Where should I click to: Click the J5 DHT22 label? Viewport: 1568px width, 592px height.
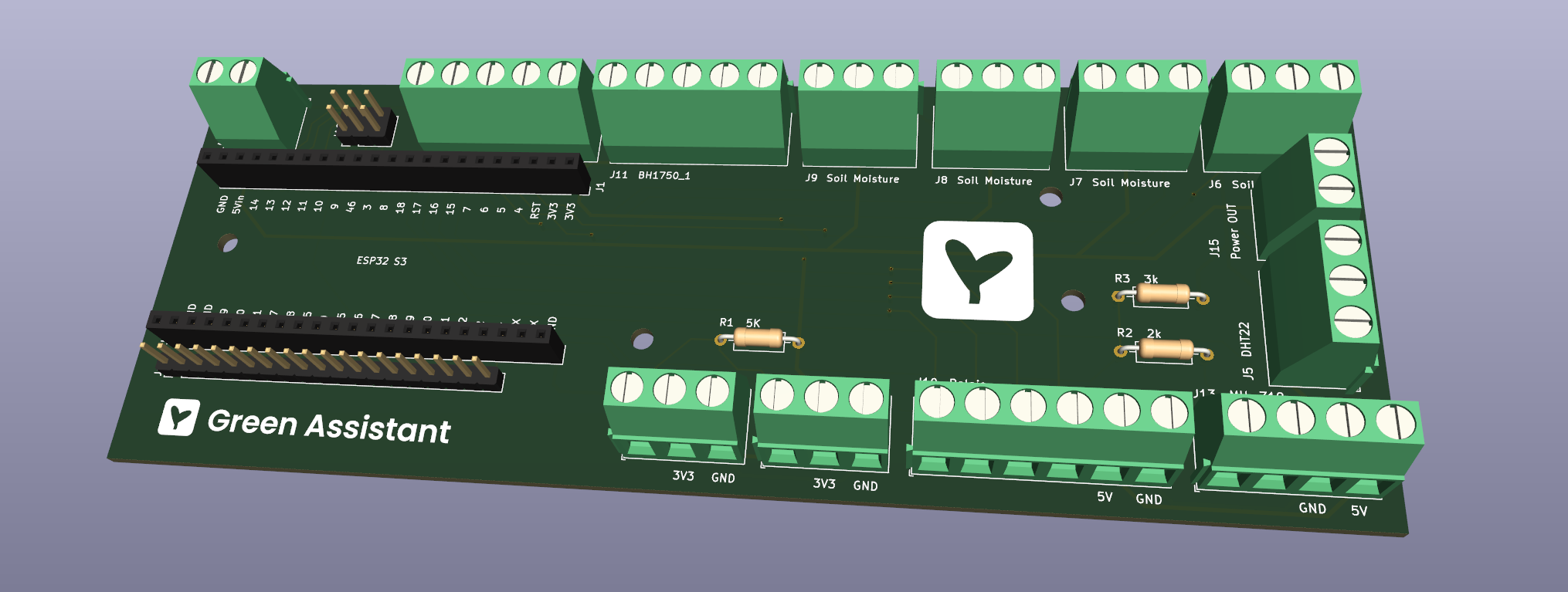coord(1246,350)
